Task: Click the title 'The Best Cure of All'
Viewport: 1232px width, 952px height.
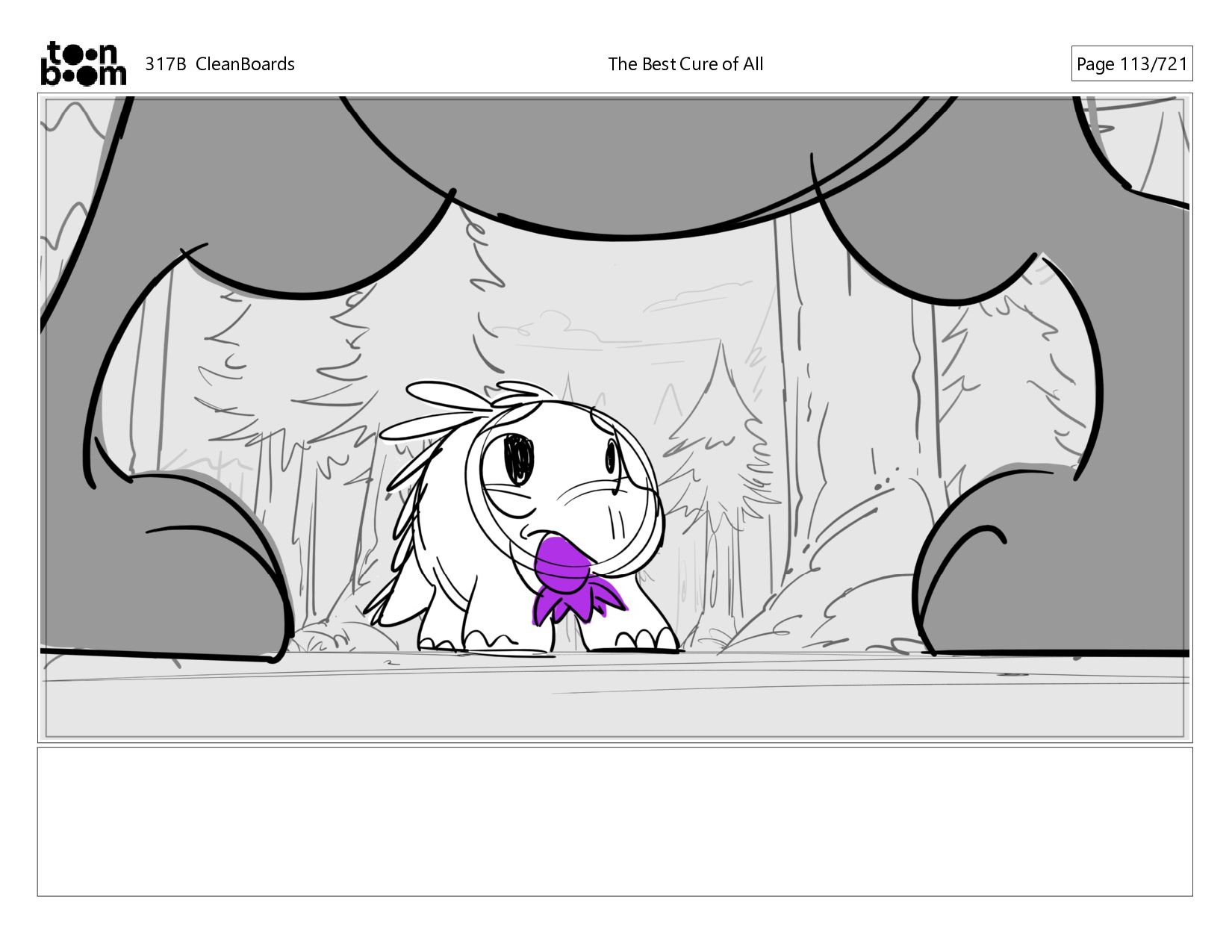Action: [685, 64]
